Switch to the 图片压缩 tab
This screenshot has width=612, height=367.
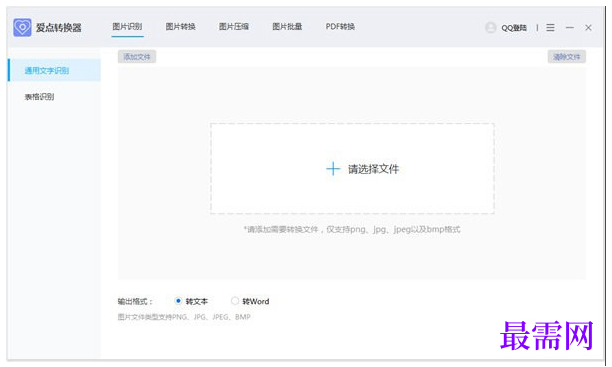pos(234,27)
